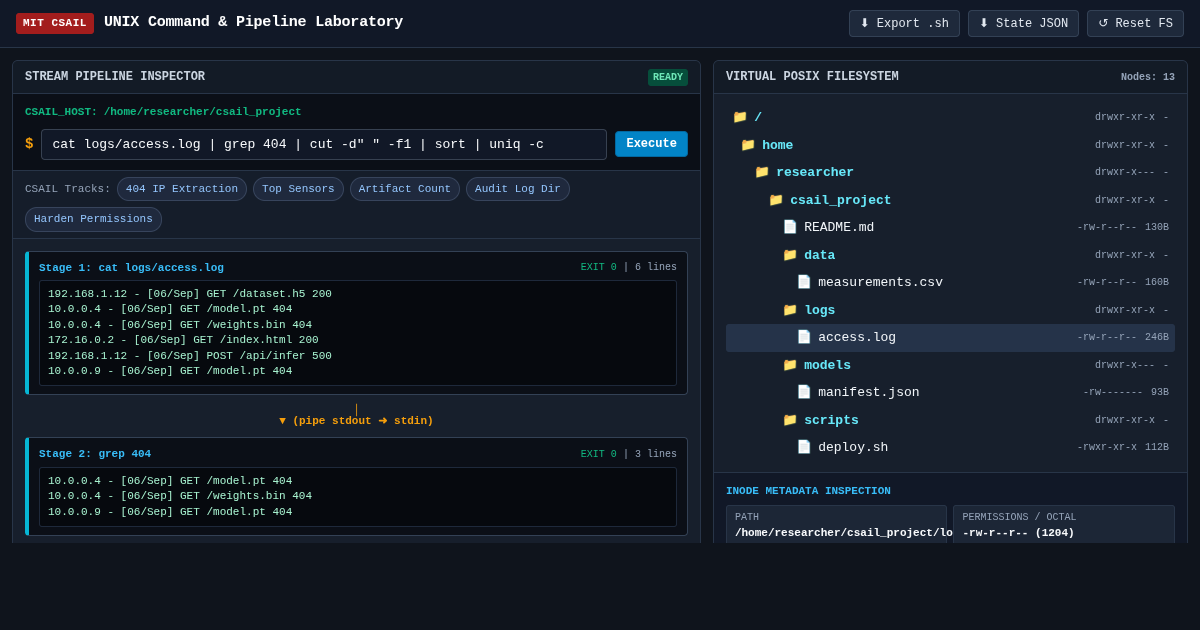Select measurements.csv file name
The image size is (1200, 630).
pos(880,282)
